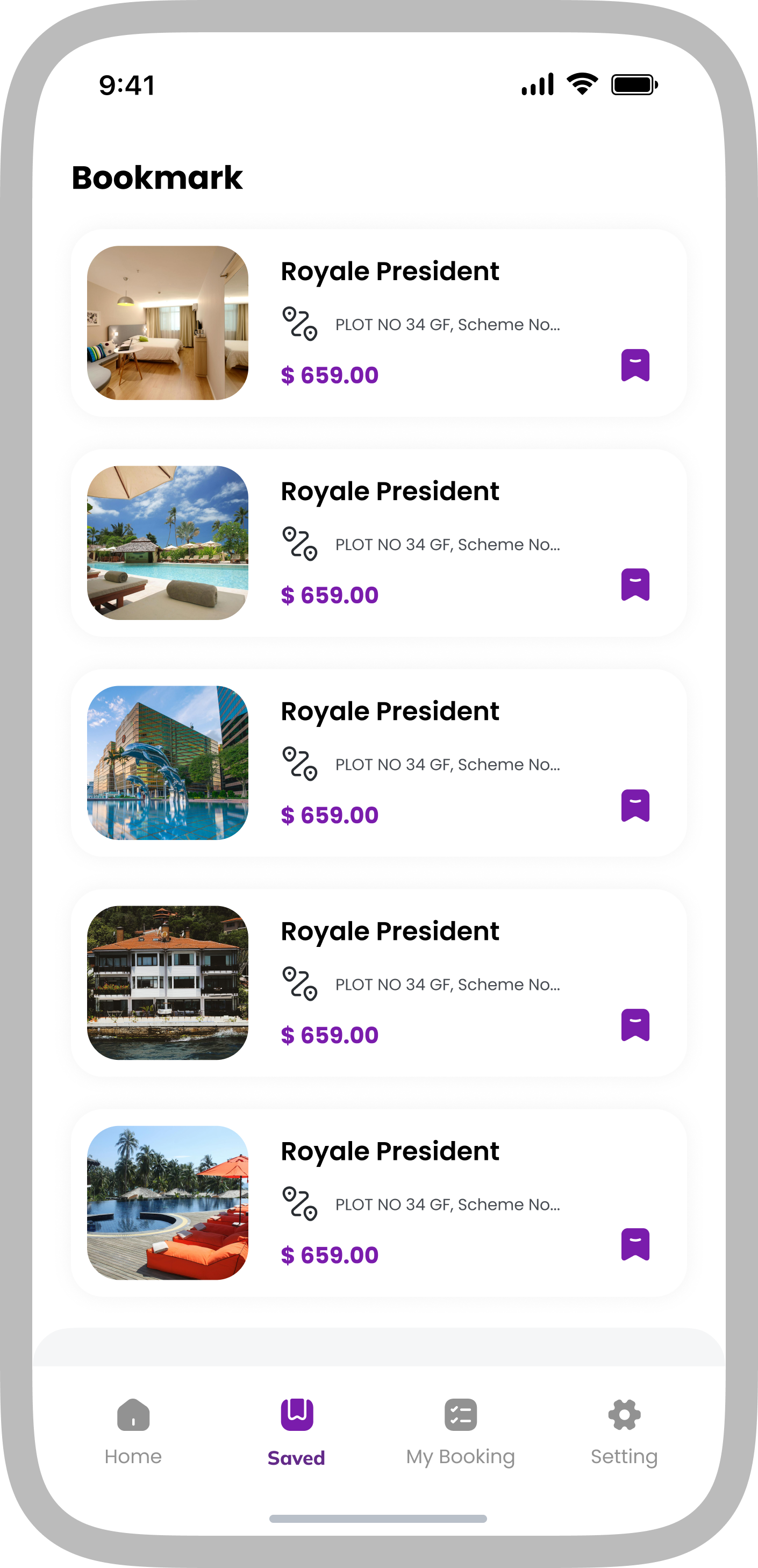This screenshot has width=758, height=1568.
Task: Tap the location route icon on fifth card
Action: point(300,1203)
